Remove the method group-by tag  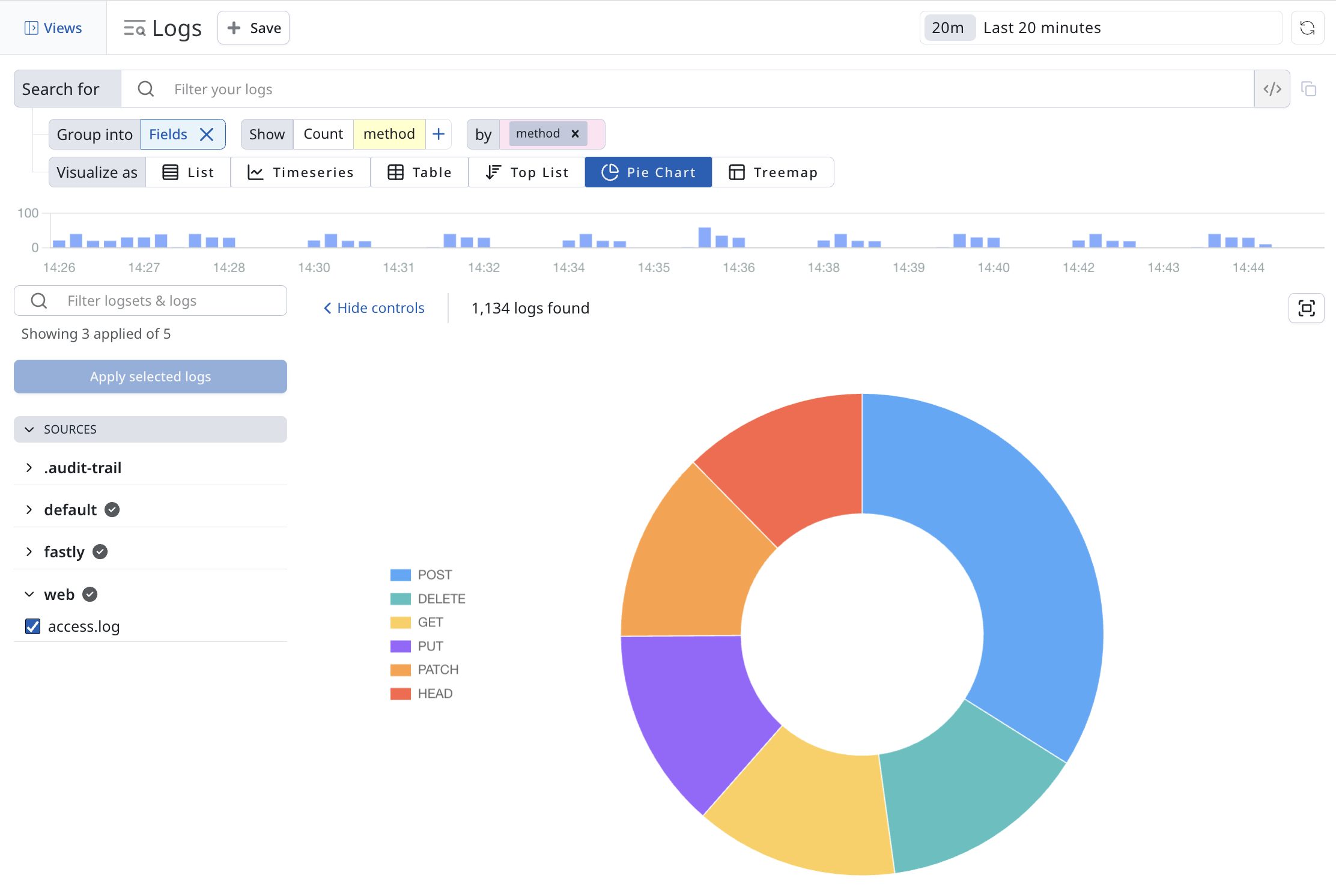(x=575, y=133)
